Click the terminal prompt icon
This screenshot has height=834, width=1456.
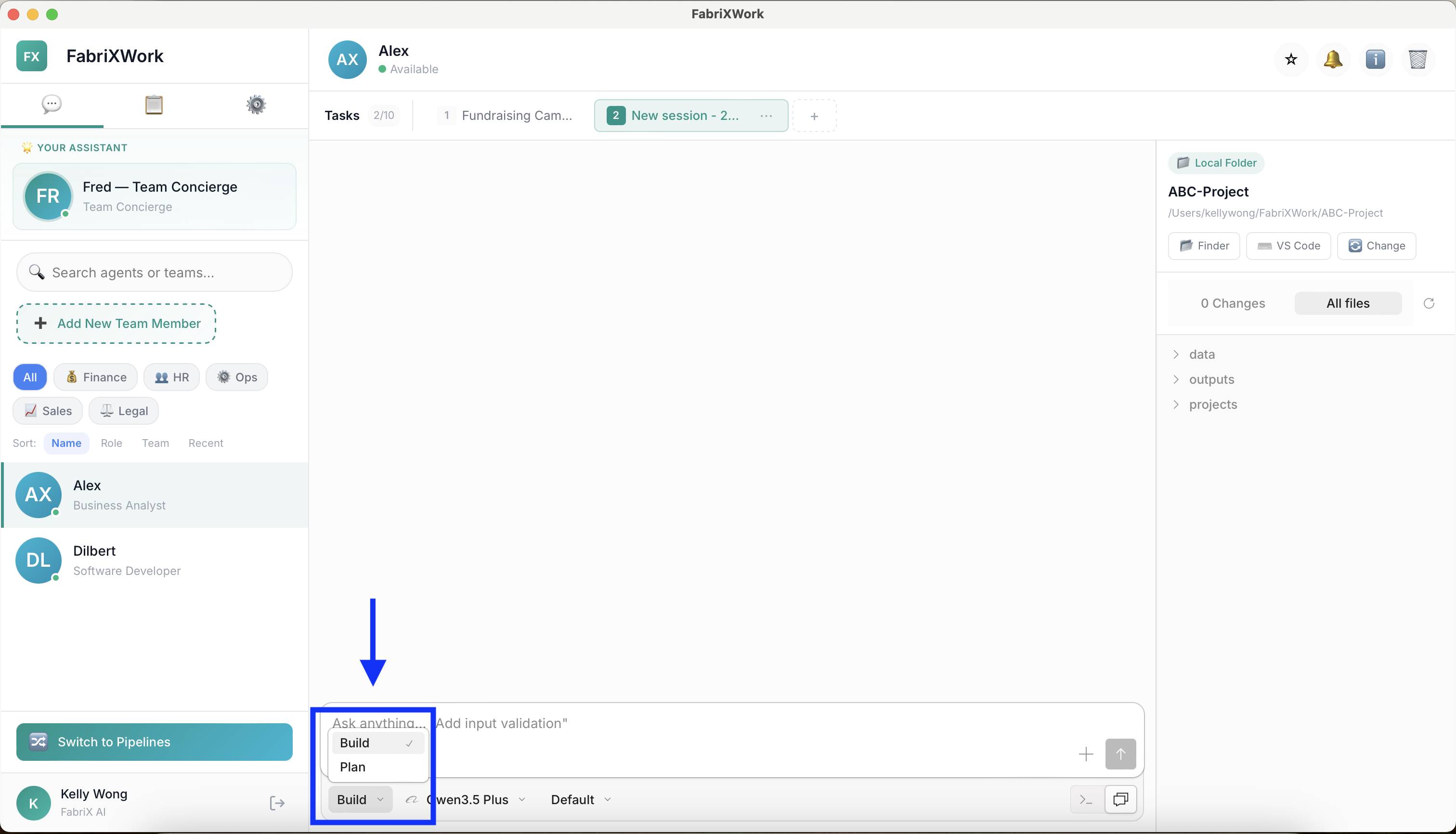coord(1086,799)
